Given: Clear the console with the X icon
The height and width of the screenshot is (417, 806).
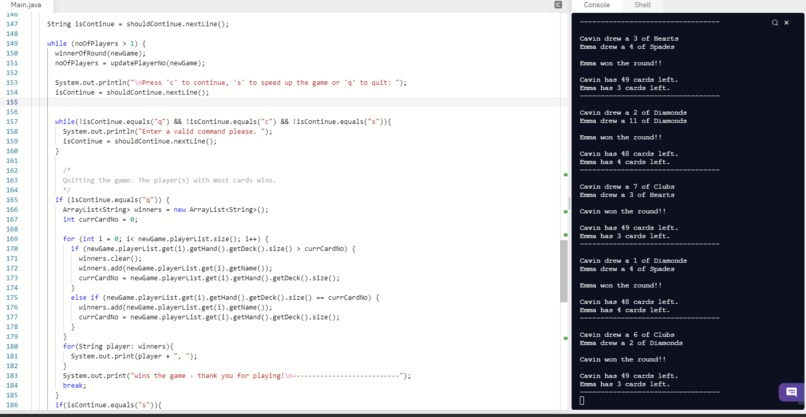Looking at the screenshot, I should (x=786, y=23).
